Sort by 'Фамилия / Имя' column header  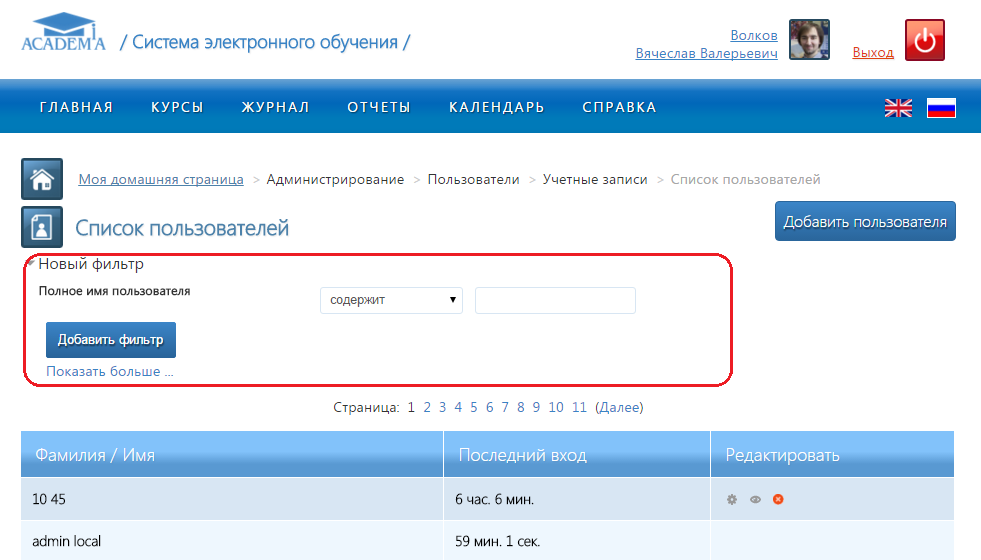232,454
